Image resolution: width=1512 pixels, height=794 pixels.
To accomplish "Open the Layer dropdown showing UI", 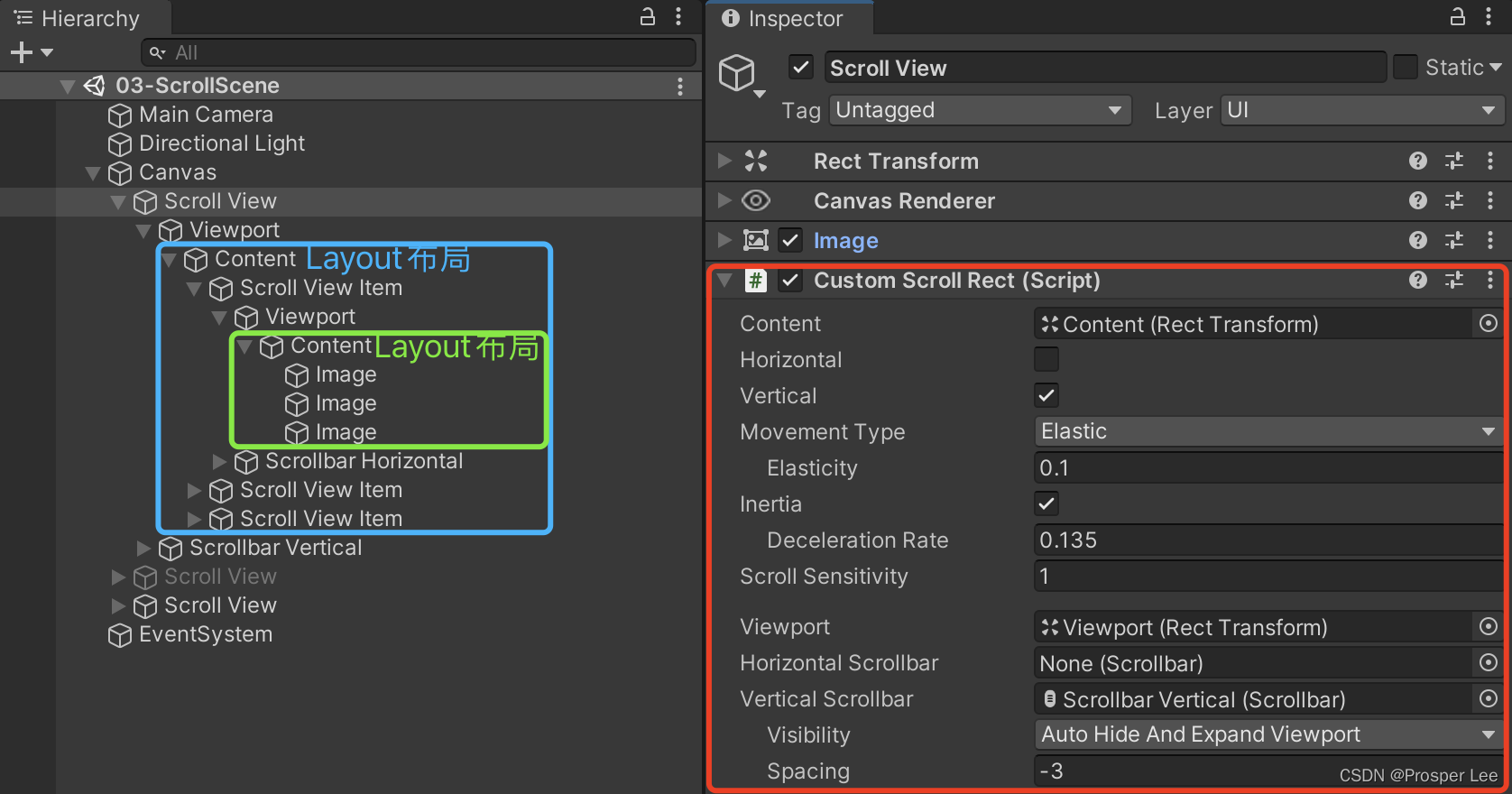I will (x=1362, y=110).
